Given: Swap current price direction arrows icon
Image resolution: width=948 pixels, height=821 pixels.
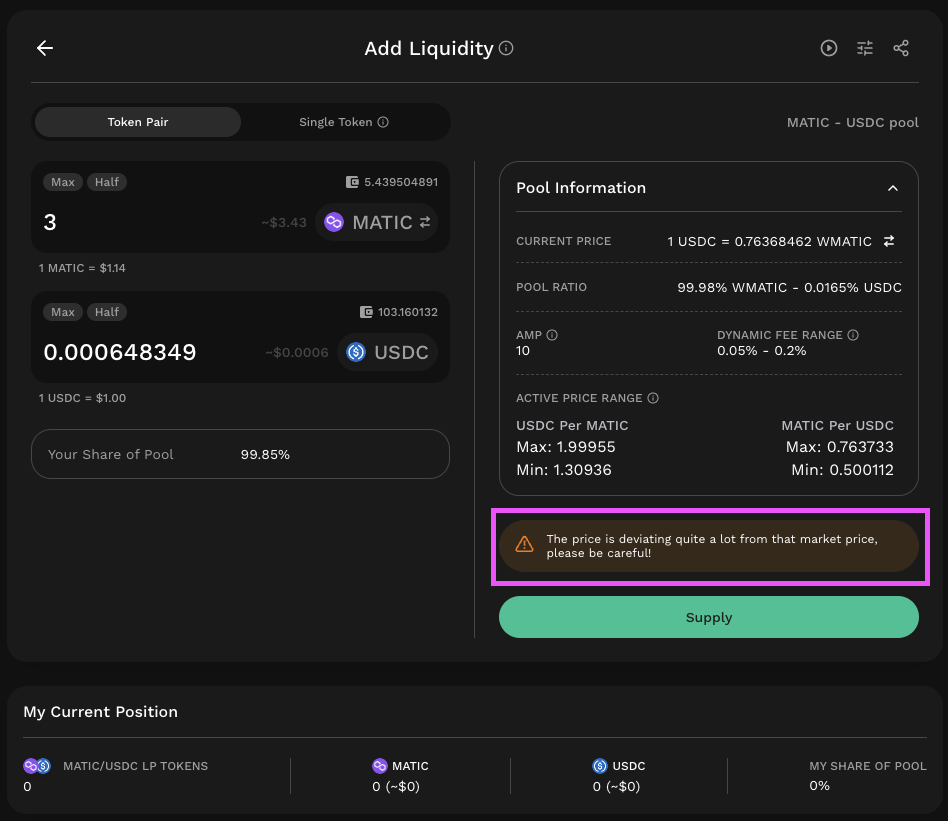Looking at the screenshot, I should pyautogui.click(x=889, y=241).
